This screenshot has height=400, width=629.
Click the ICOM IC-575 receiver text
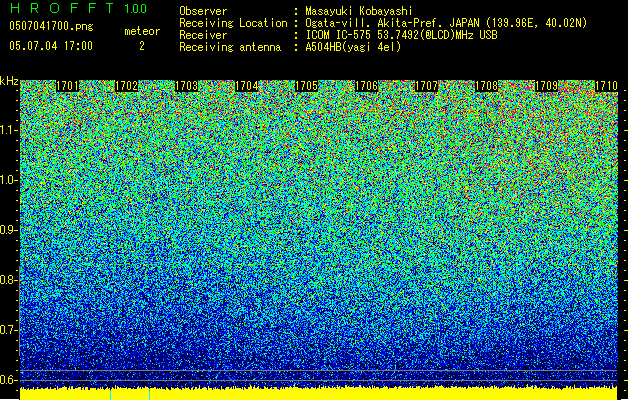[x=401, y=35]
